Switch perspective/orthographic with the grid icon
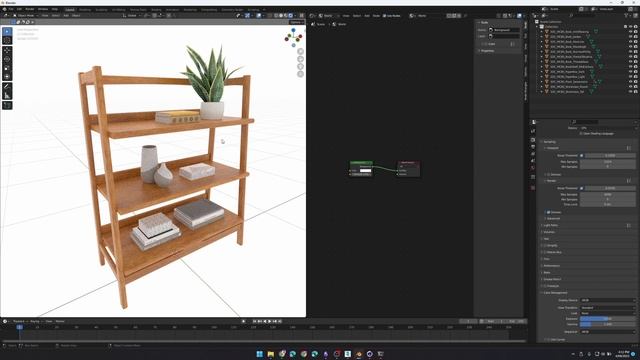Screen dimensions: 640x360 click(x=300, y=74)
